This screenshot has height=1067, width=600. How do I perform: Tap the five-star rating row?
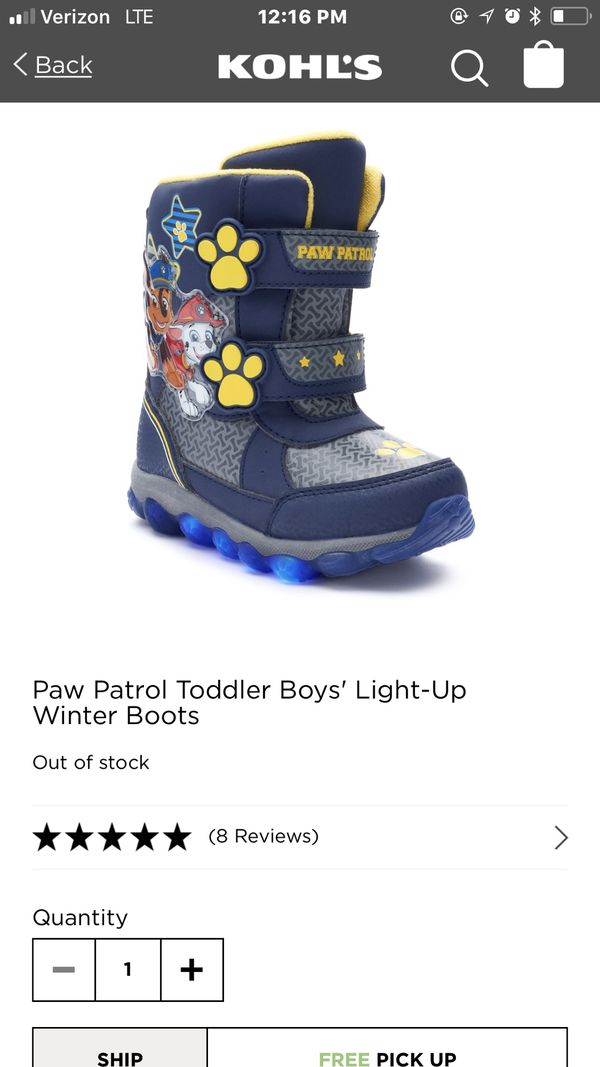[300, 838]
